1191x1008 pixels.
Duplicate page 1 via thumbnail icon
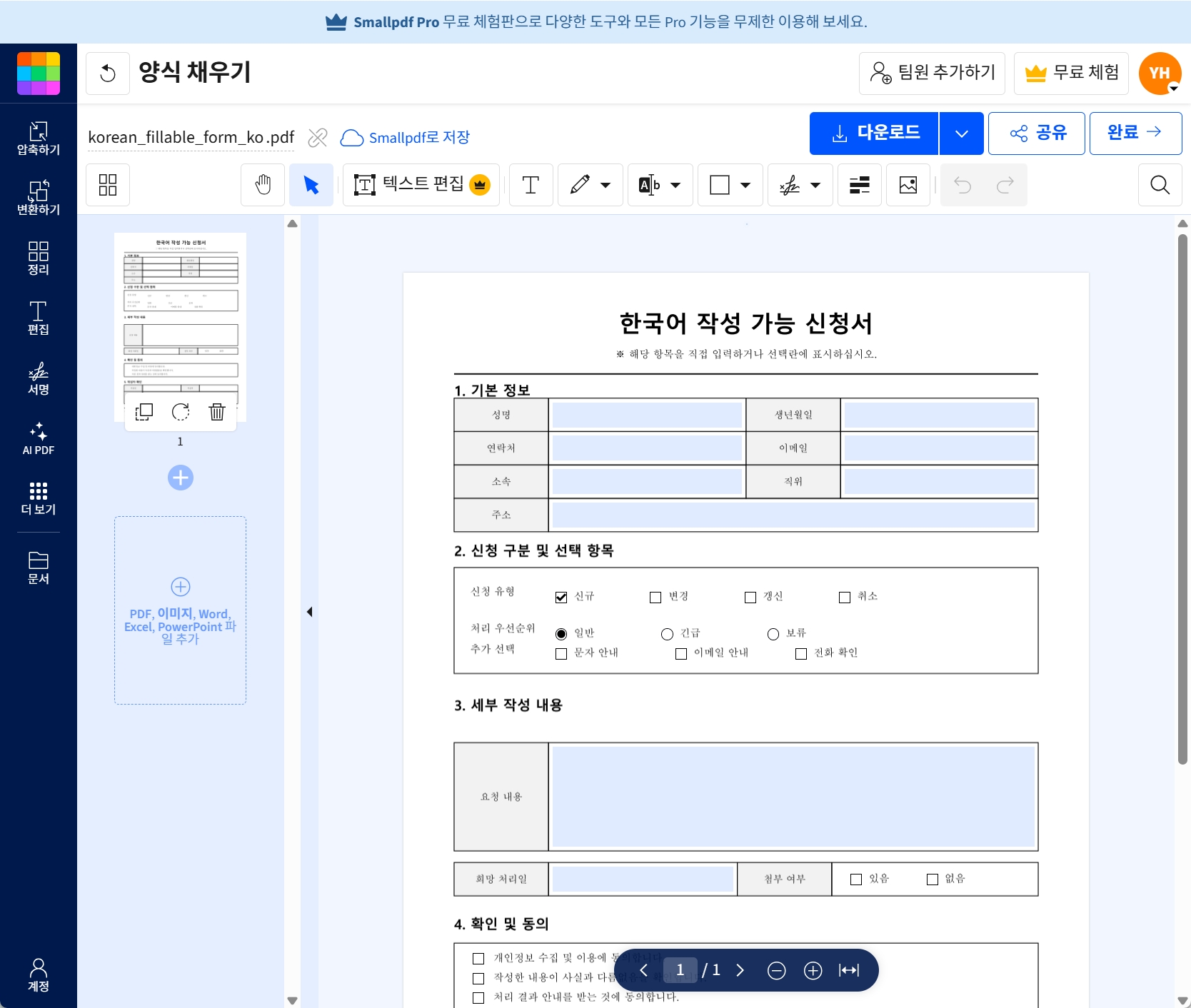[144, 412]
